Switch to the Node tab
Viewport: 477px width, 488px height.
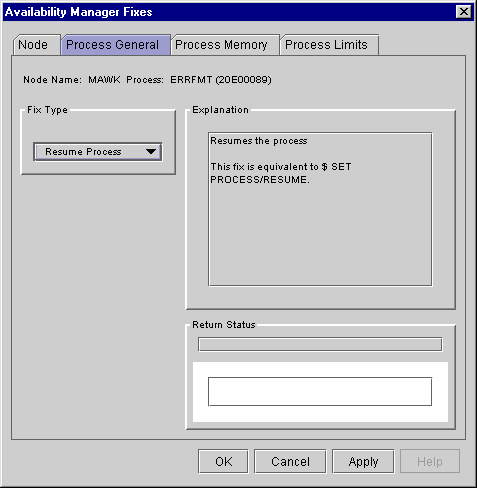[33, 45]
